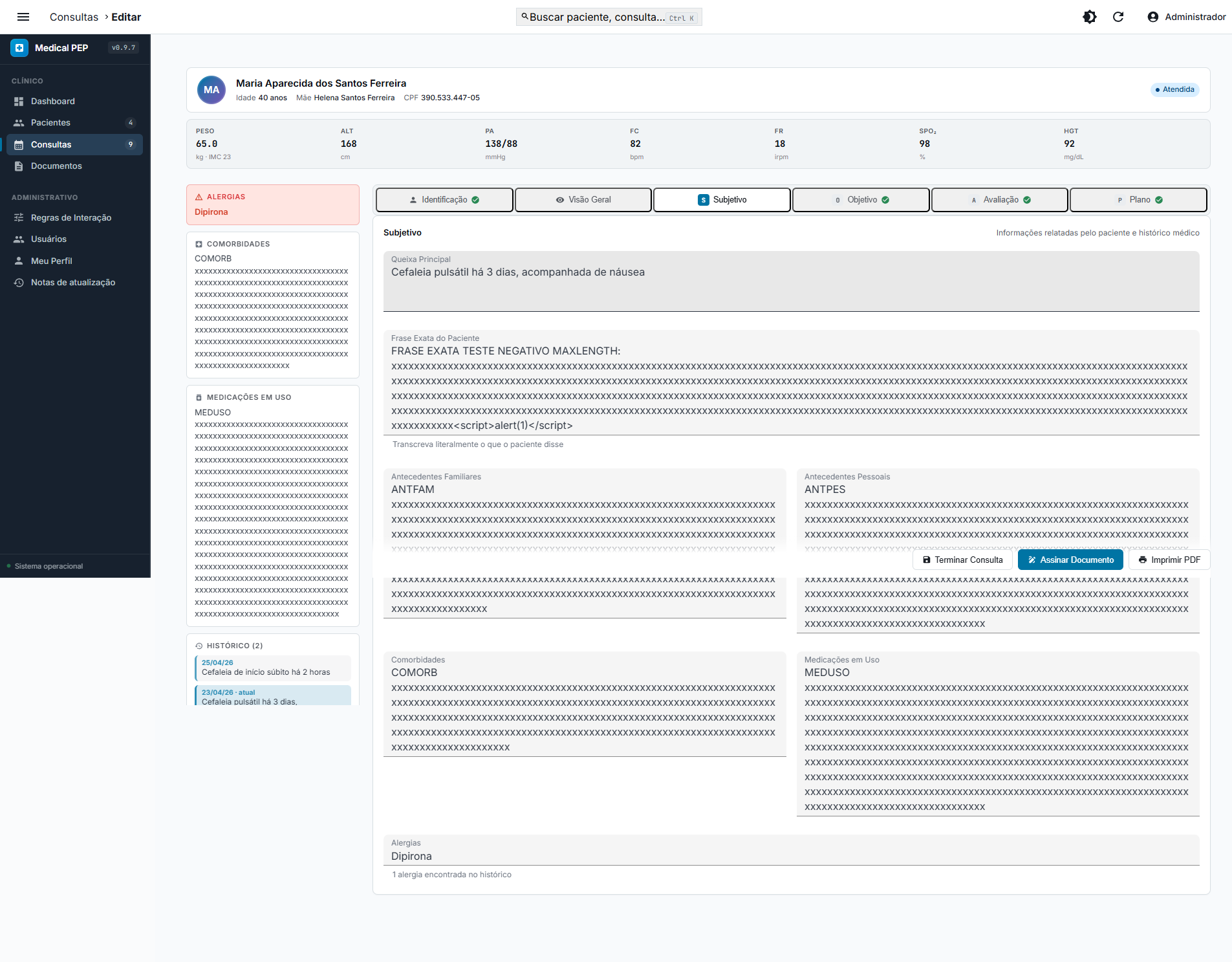1232x962 pixels.
Task: Click Terminar Consulta button
Action: [x=962, y=560]
